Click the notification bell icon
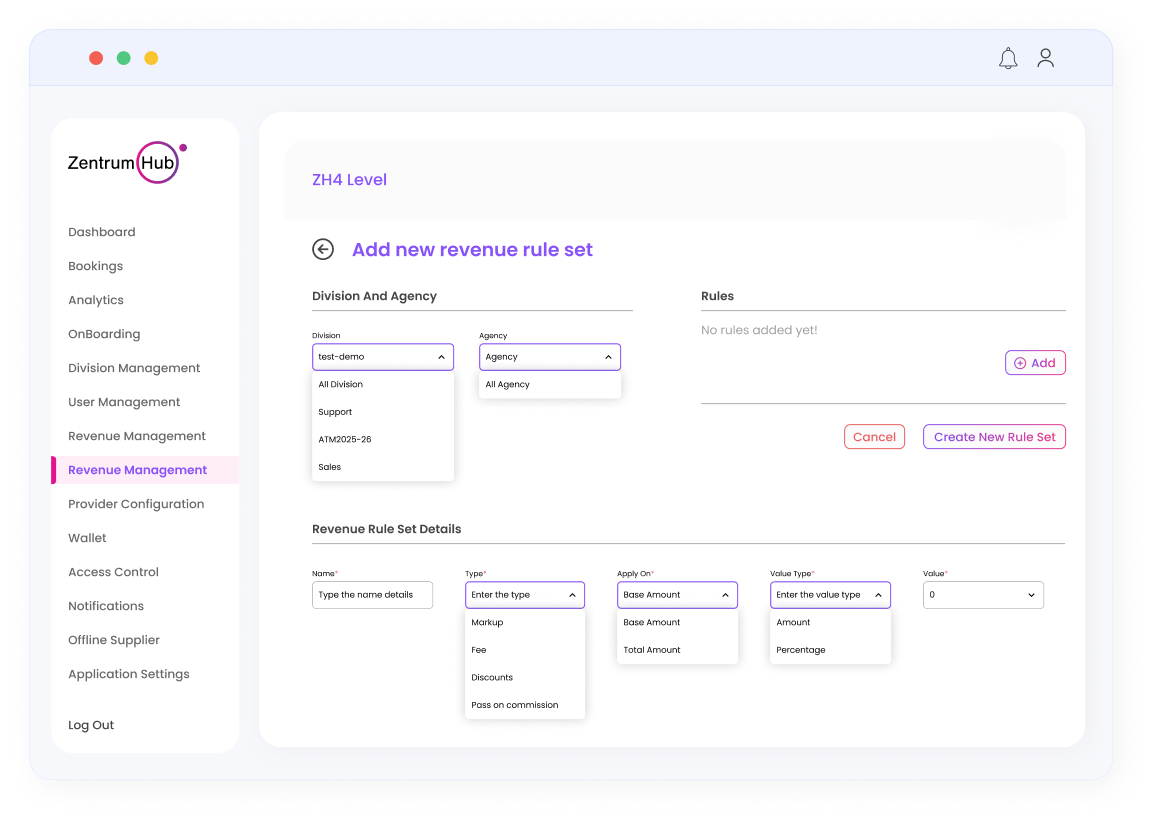The image size is (1156, 823). click(1008, 59)
